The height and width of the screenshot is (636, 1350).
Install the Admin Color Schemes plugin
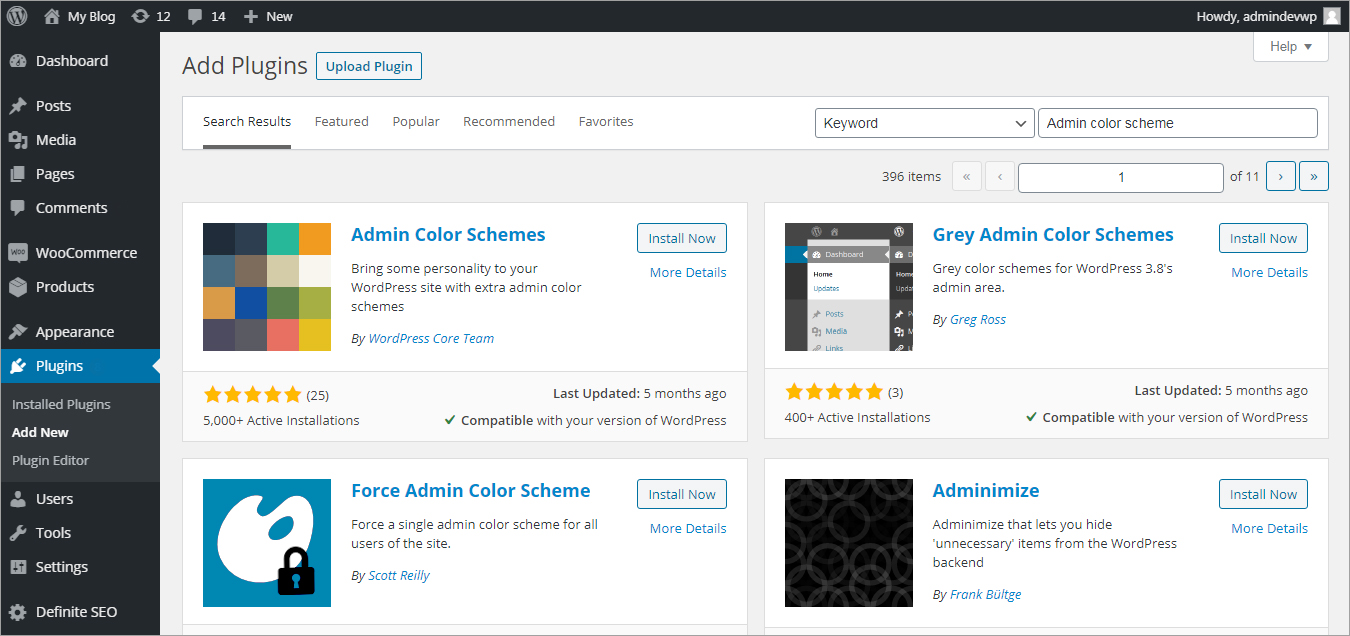681,238
